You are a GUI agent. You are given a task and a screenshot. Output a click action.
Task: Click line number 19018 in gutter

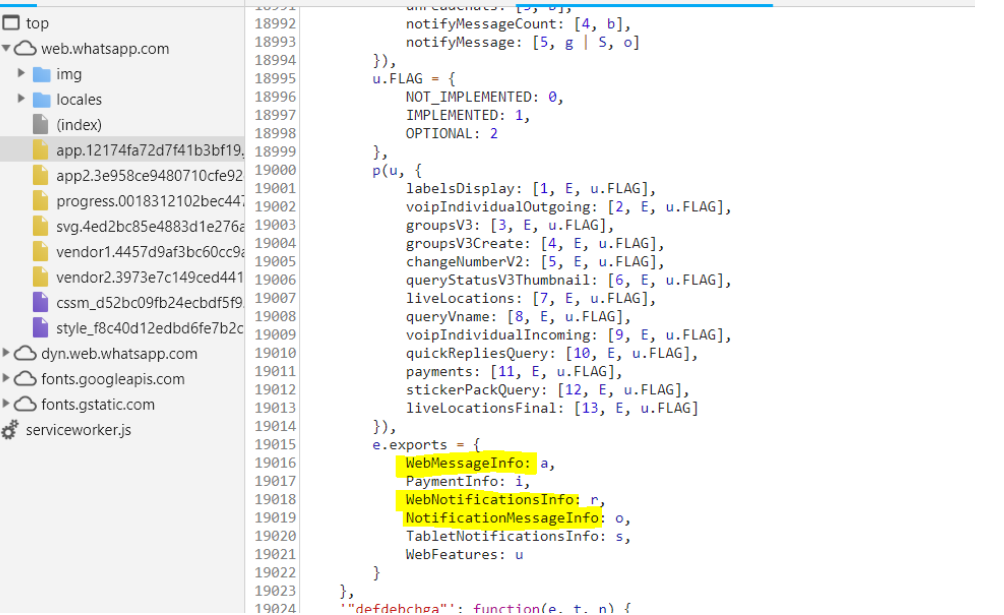275,499
